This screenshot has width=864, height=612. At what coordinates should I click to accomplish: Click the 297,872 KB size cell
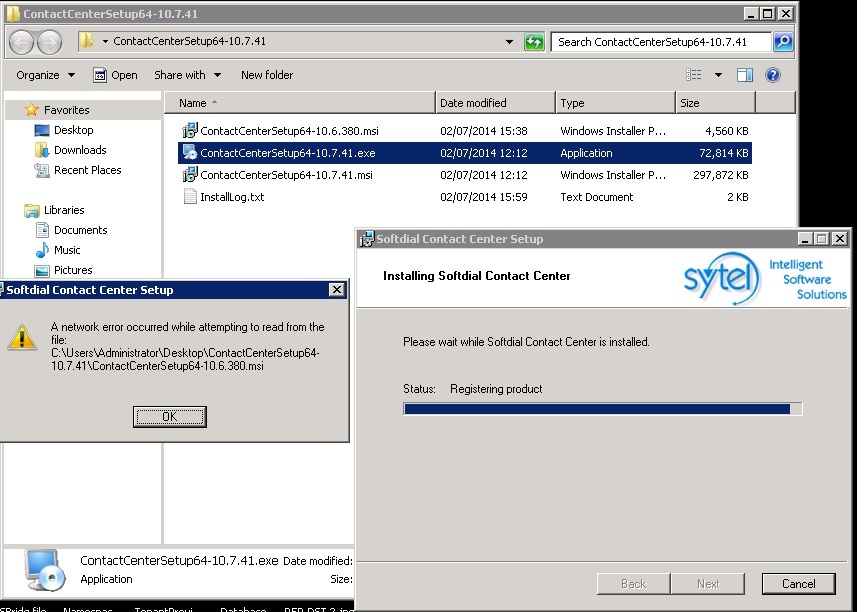coord(721,175)
